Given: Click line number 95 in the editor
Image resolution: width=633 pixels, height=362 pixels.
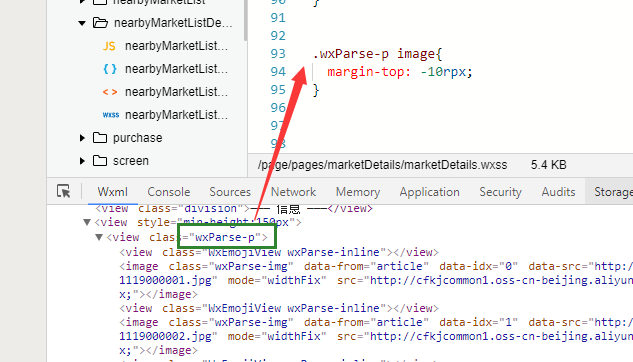Looking at the screenshot, I should click(278, 90).
